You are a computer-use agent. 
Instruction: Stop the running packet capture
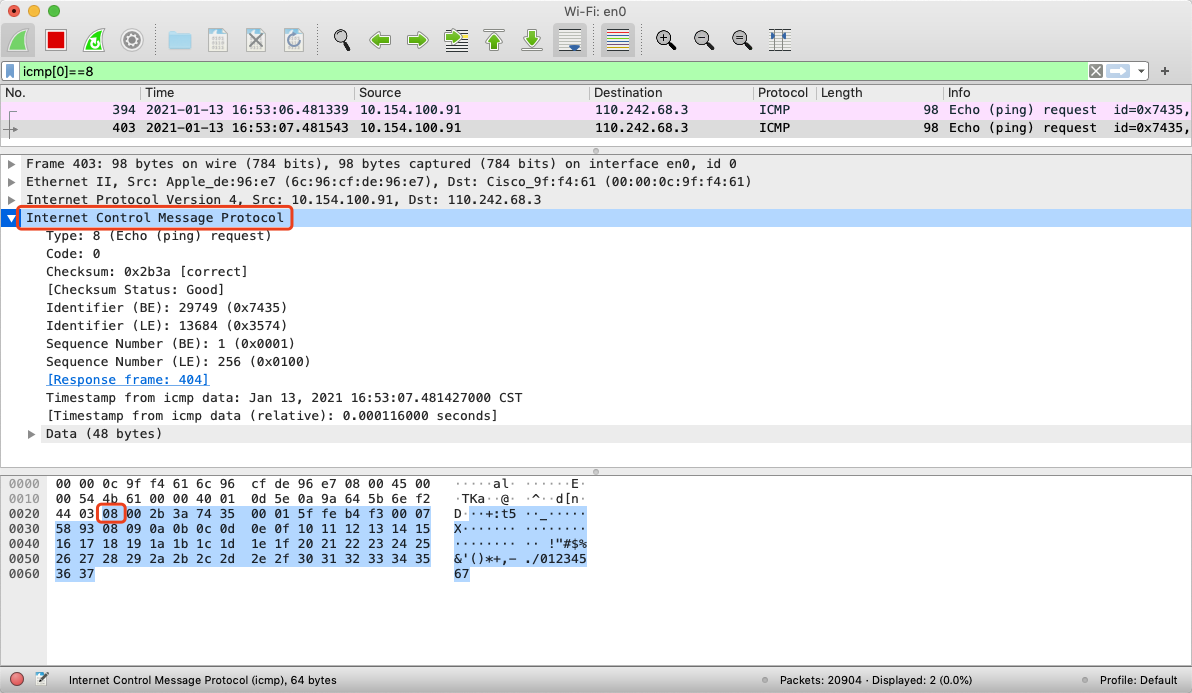[x=55, y=40]
